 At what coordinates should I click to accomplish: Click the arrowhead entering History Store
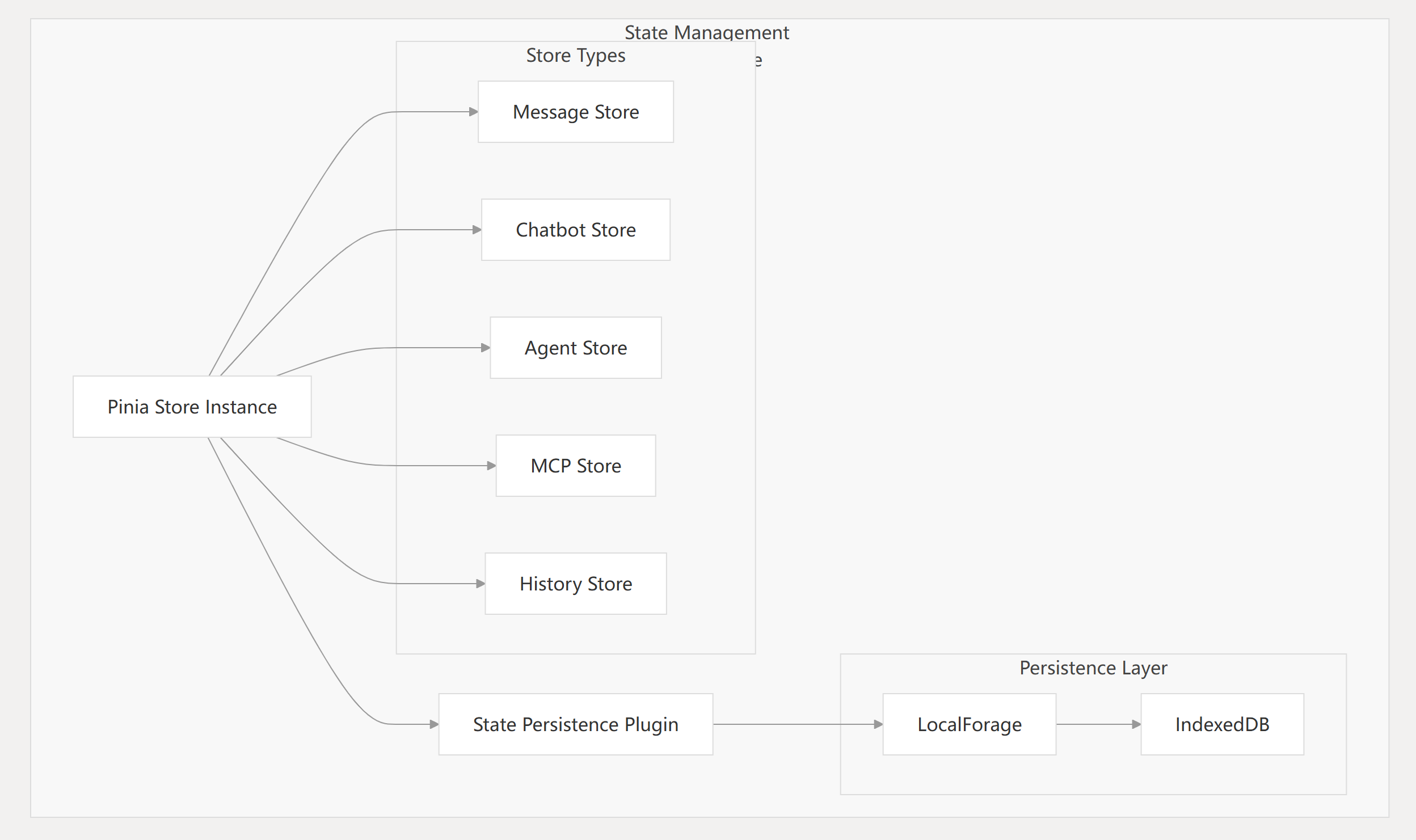pyautogui.click(x=481, y=584)
